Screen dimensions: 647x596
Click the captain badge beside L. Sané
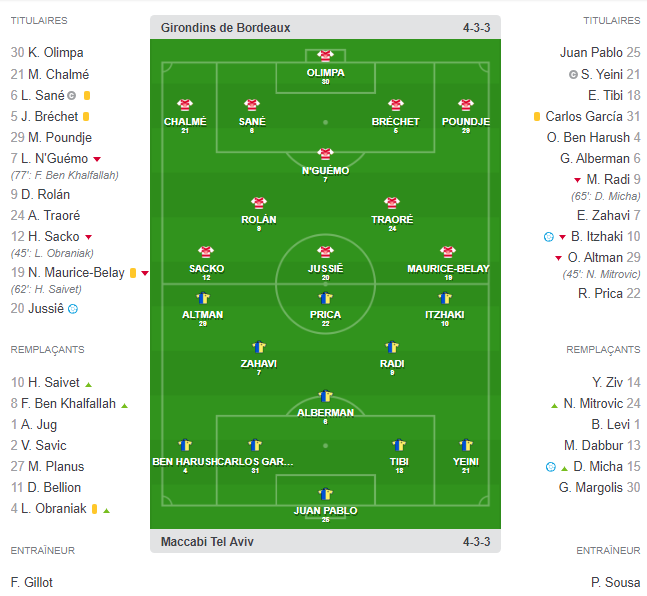click(71, 96)
